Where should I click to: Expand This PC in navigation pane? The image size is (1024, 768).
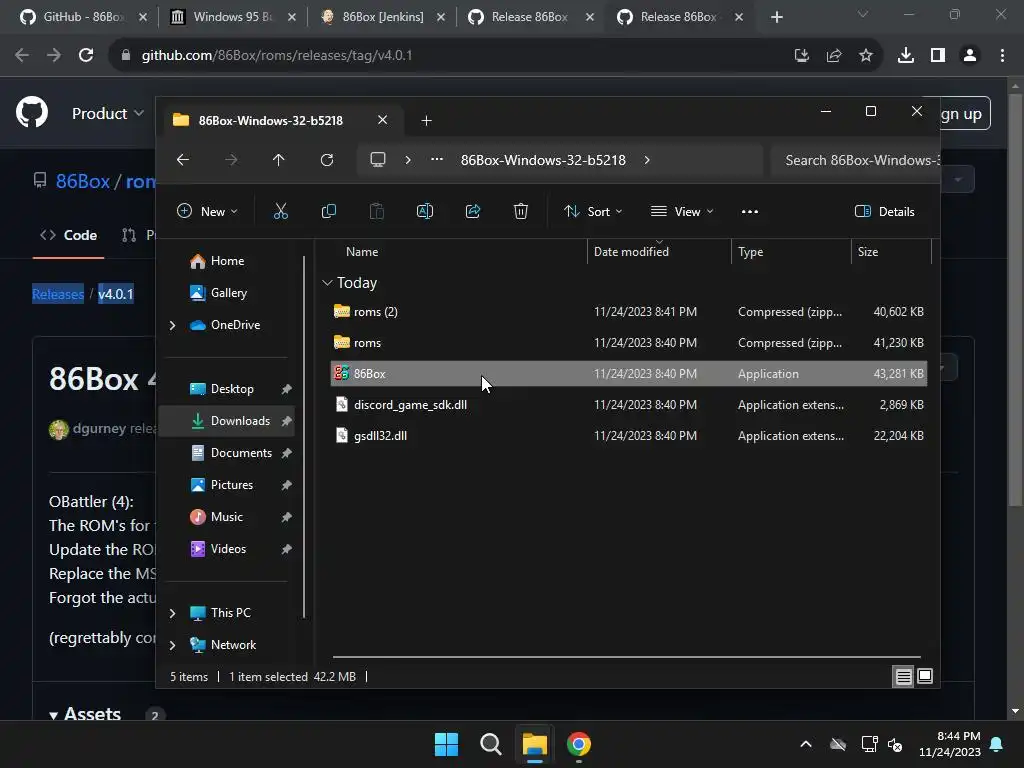pyautogui.click(x=172, y=613)
